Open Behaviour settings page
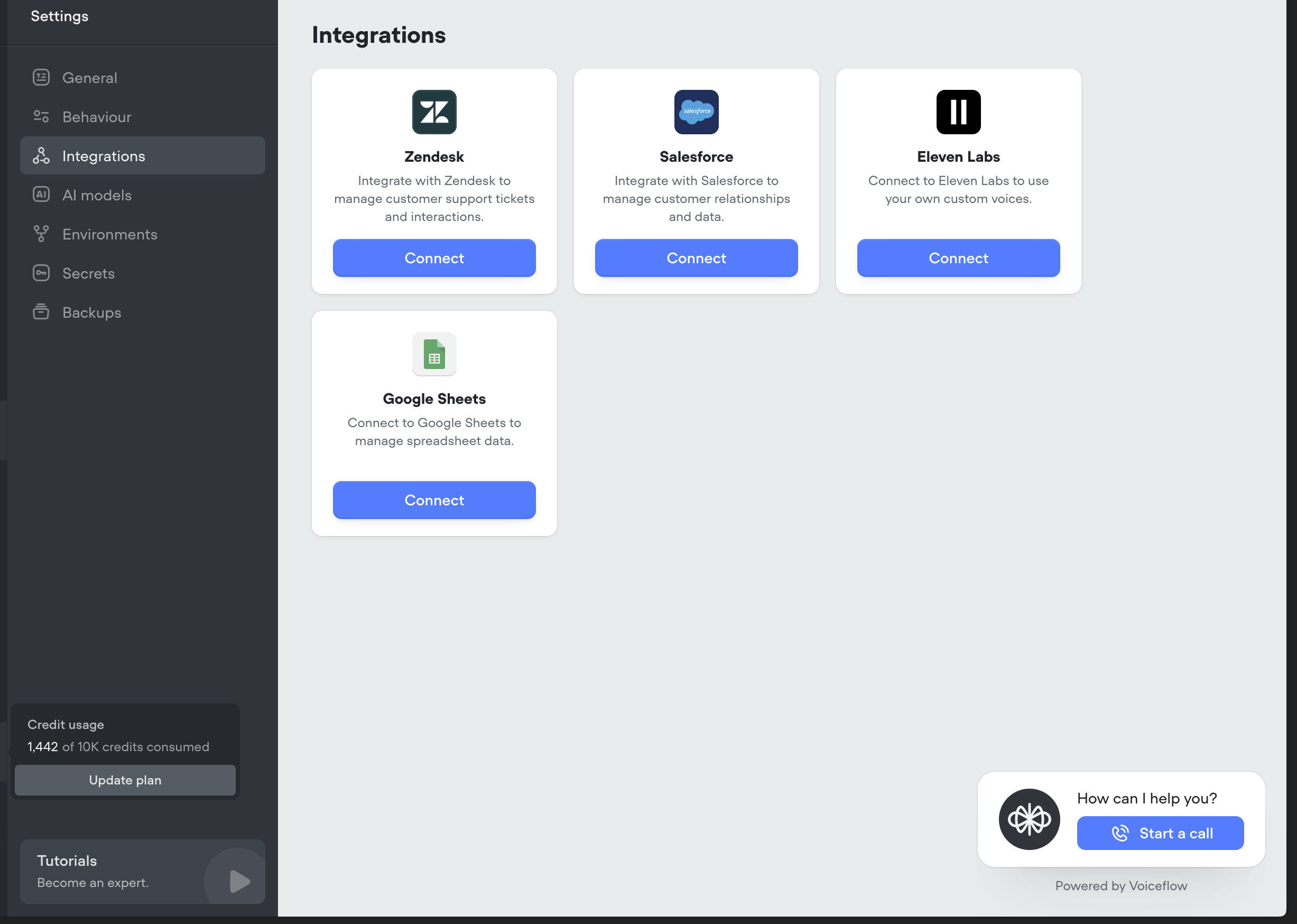Screen dimensions: 1297x924 point(142,117)
